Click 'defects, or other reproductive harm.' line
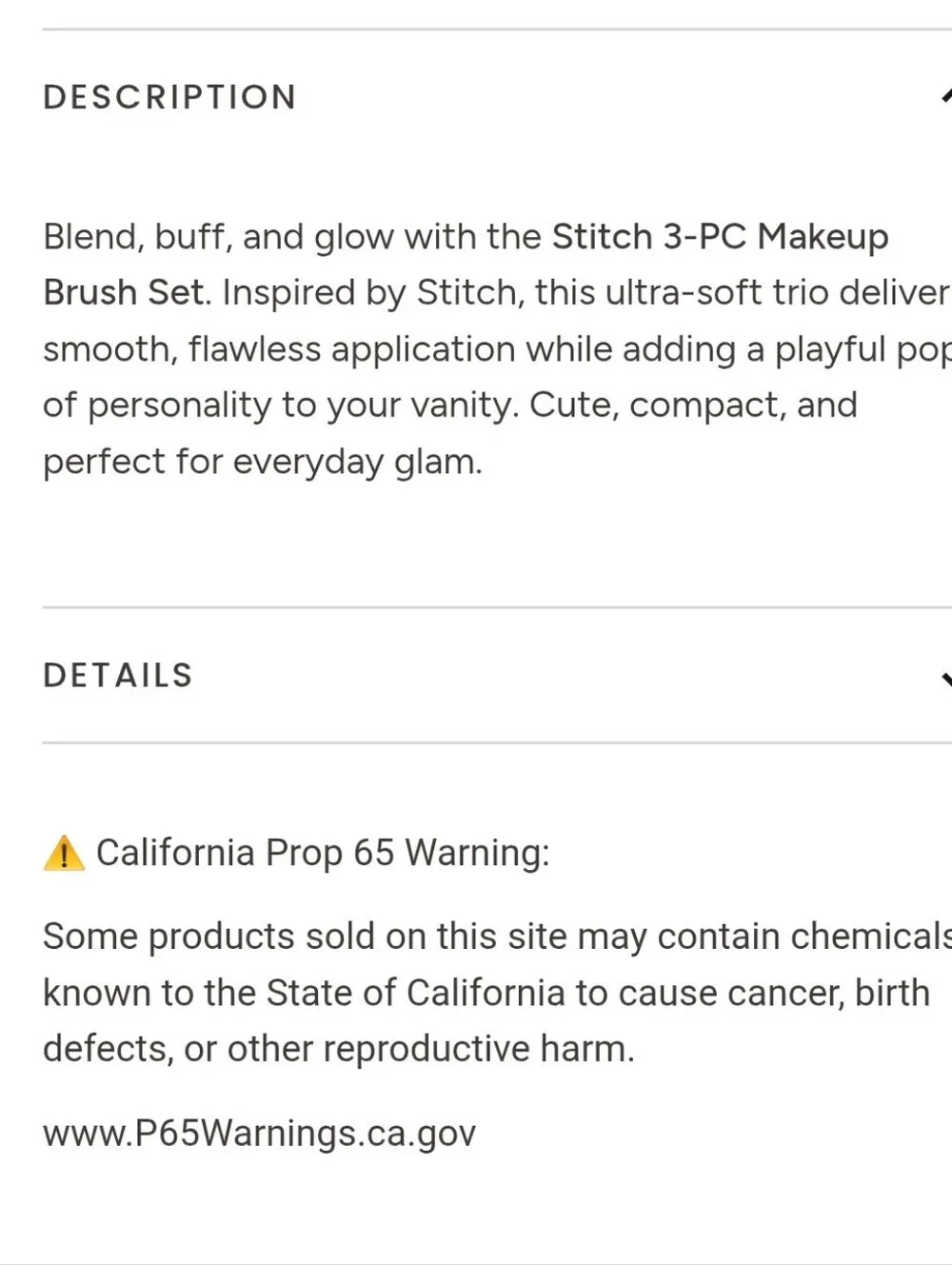 (x=338, y=1049)
